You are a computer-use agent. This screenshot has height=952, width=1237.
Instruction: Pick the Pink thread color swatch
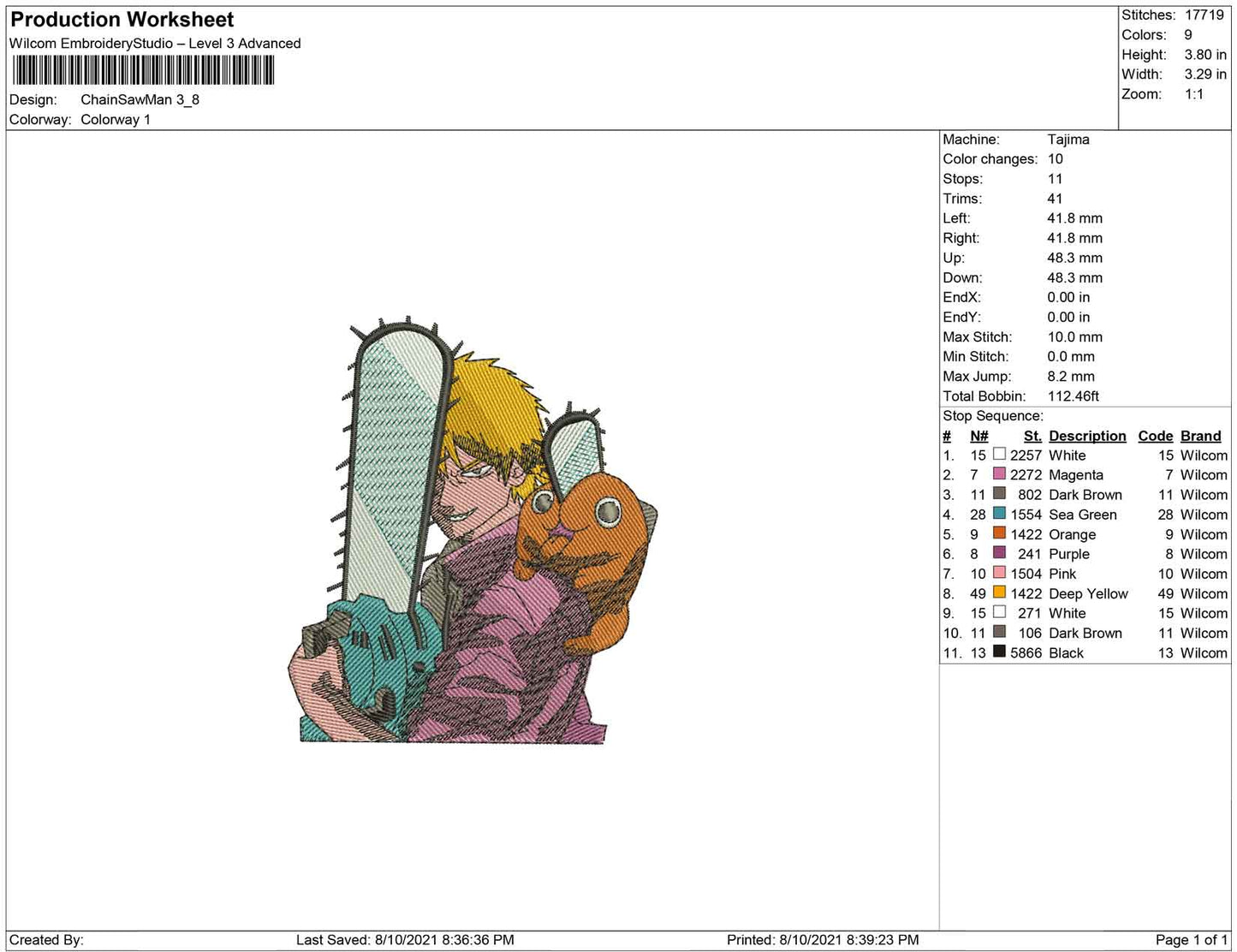pos(999,573)
